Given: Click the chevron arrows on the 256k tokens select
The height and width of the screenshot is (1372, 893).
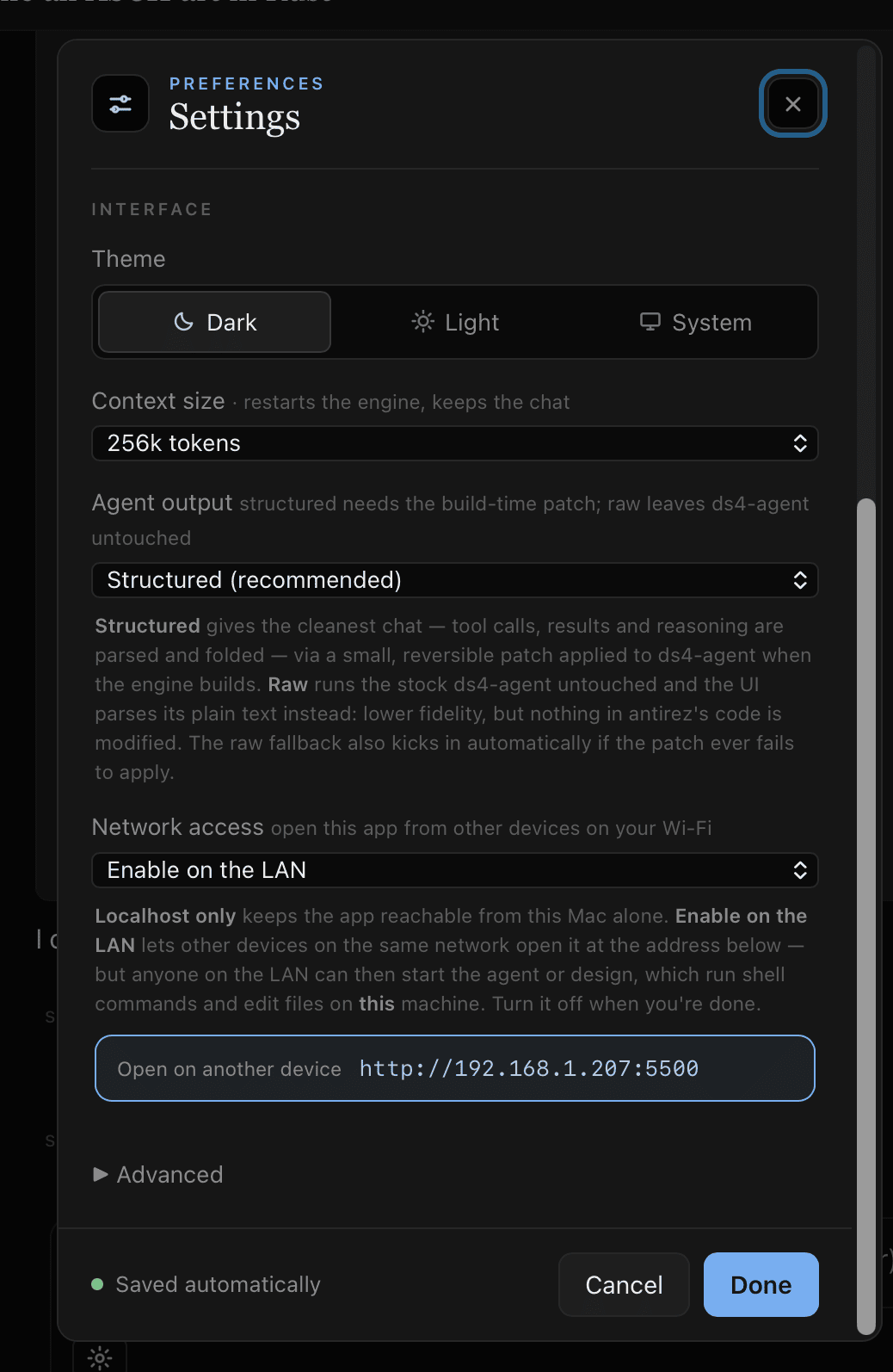Looking at the screenshot, I should coord(800,443).
